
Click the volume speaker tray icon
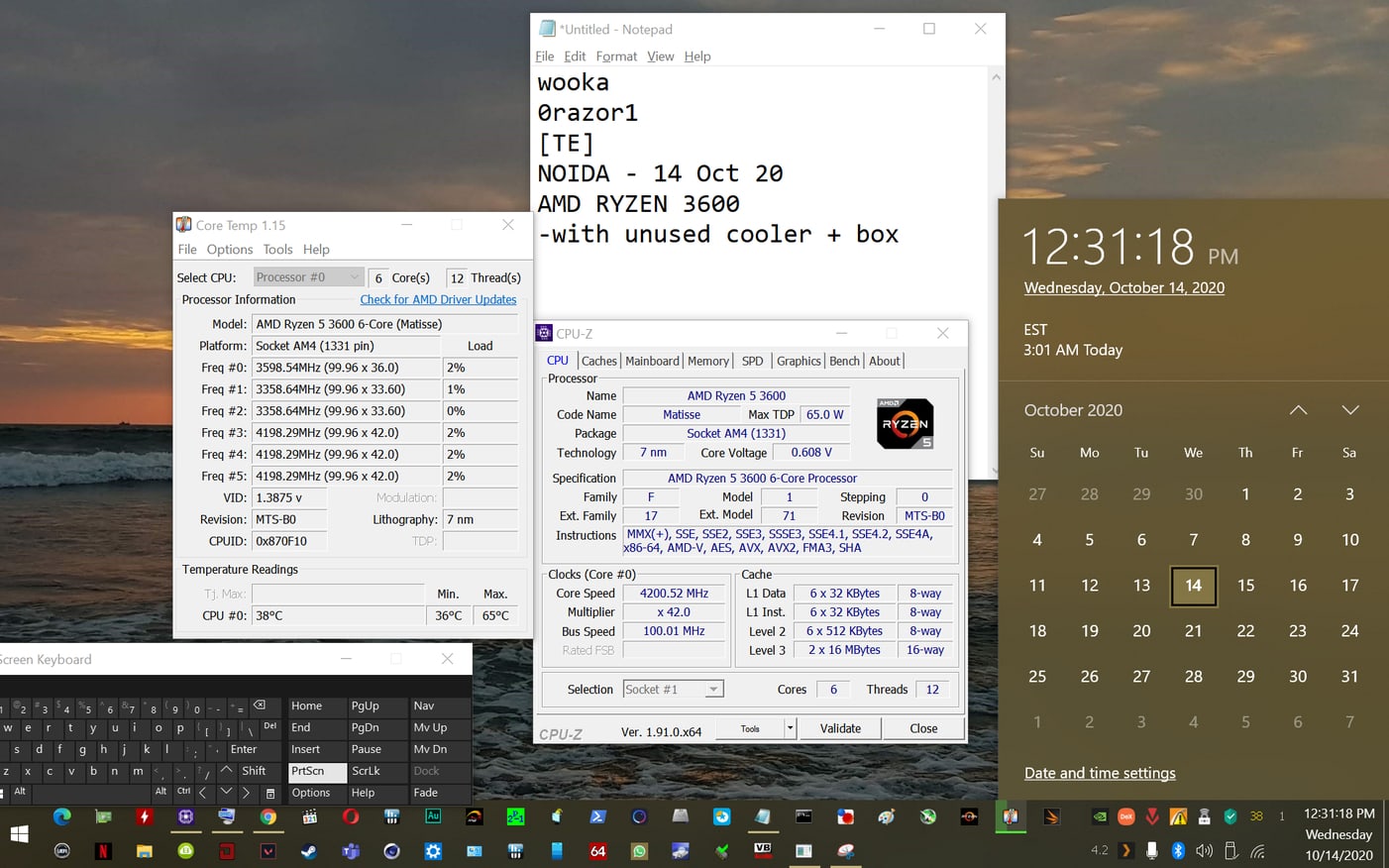(x=1204, y=851)
